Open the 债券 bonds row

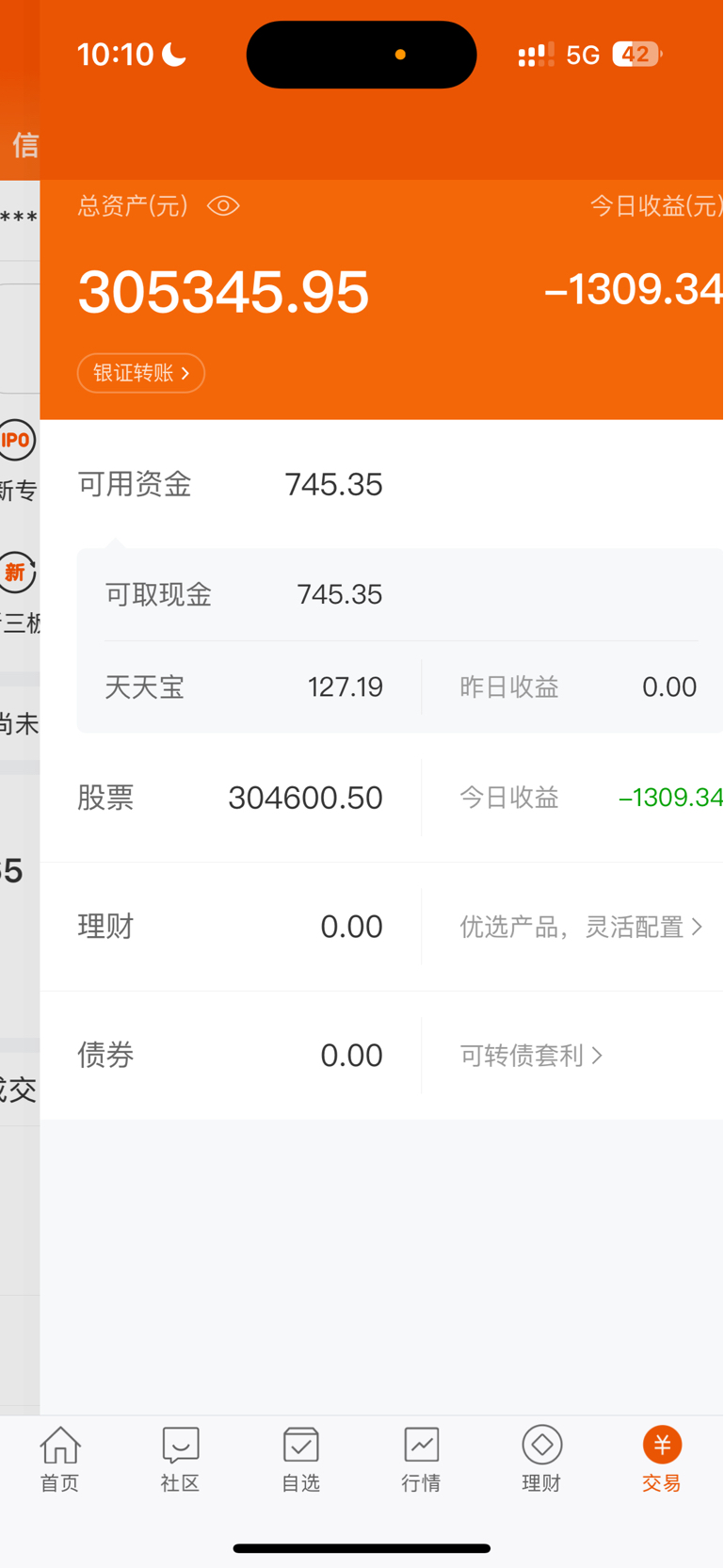tap(231, 1055)
